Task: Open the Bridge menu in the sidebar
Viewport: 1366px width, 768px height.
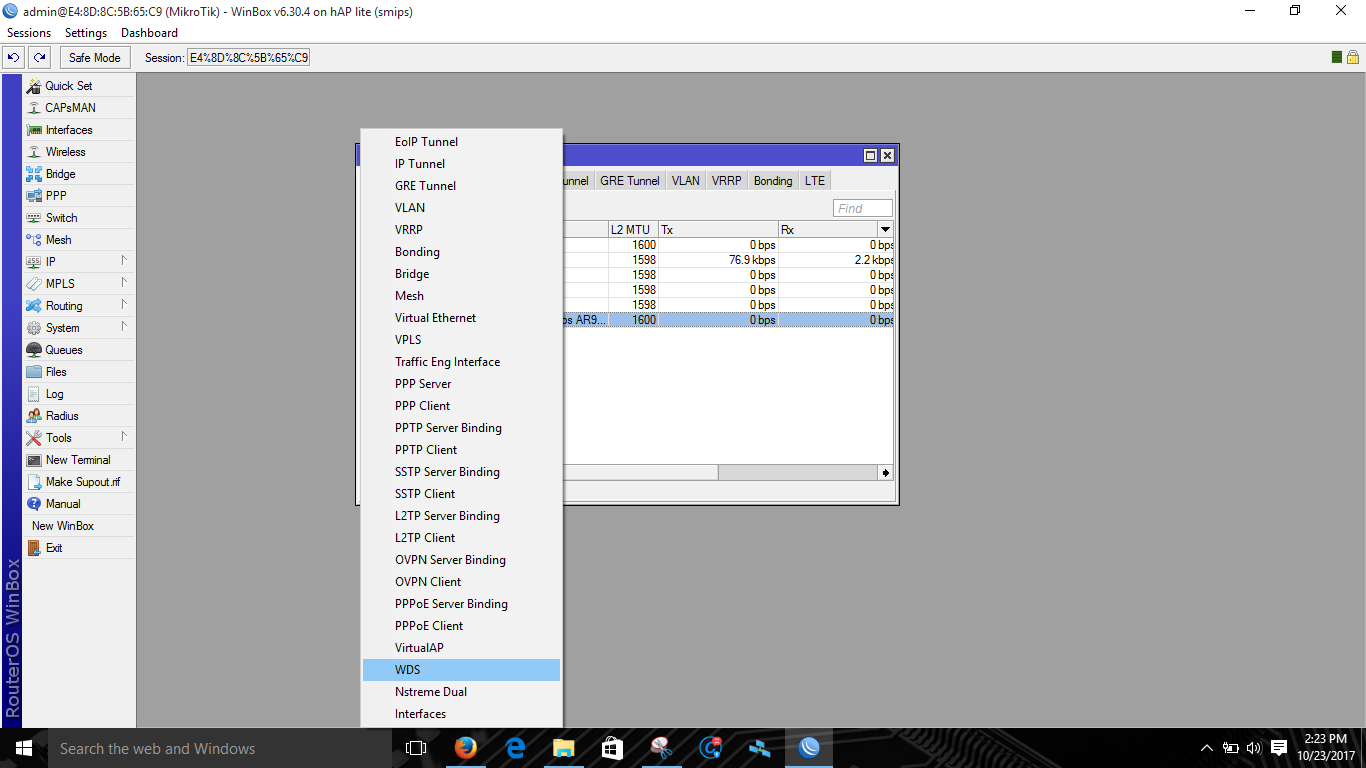Action: click(x=60, y=173)
